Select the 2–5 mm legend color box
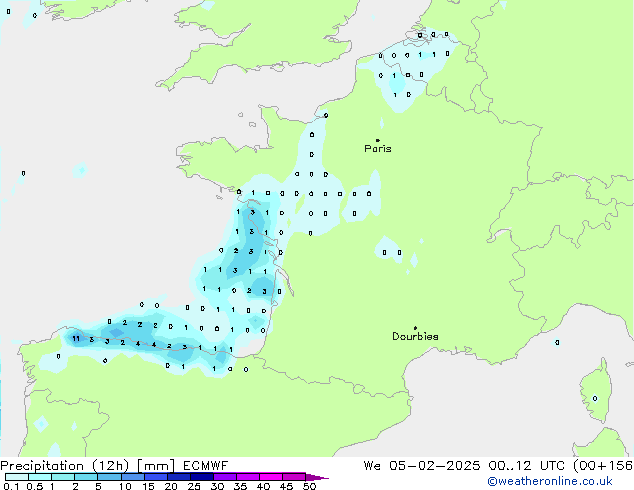 point(86,477)
